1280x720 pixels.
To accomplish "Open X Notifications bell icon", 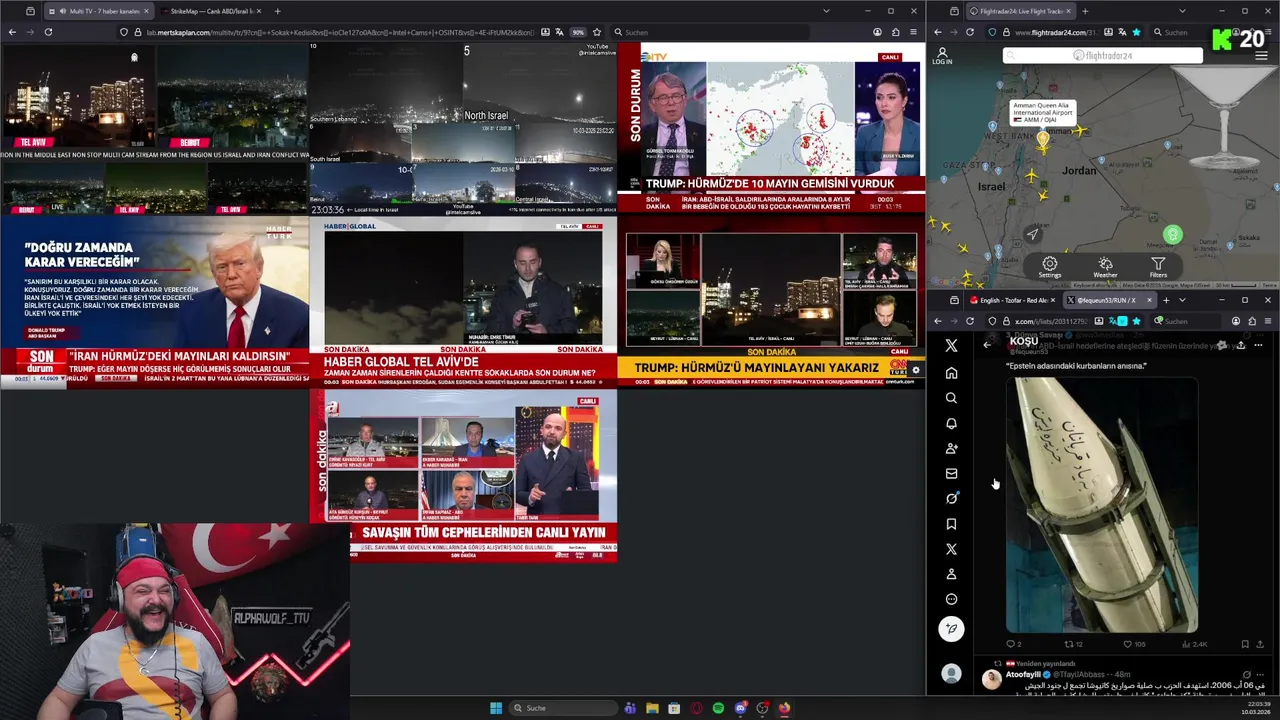I will click(951, 423).
